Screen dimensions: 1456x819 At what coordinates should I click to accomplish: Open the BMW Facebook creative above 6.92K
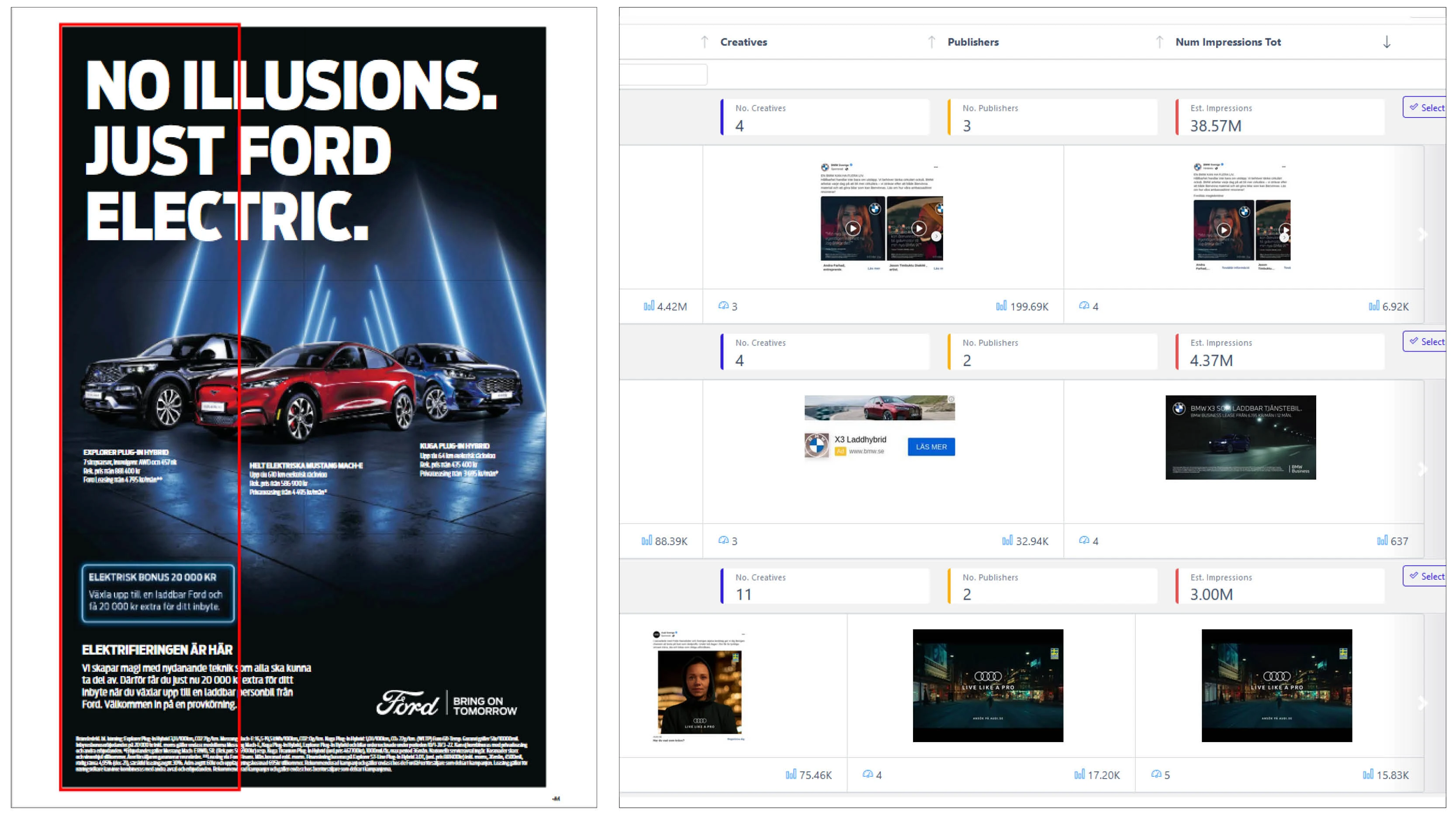point(1242,217)
